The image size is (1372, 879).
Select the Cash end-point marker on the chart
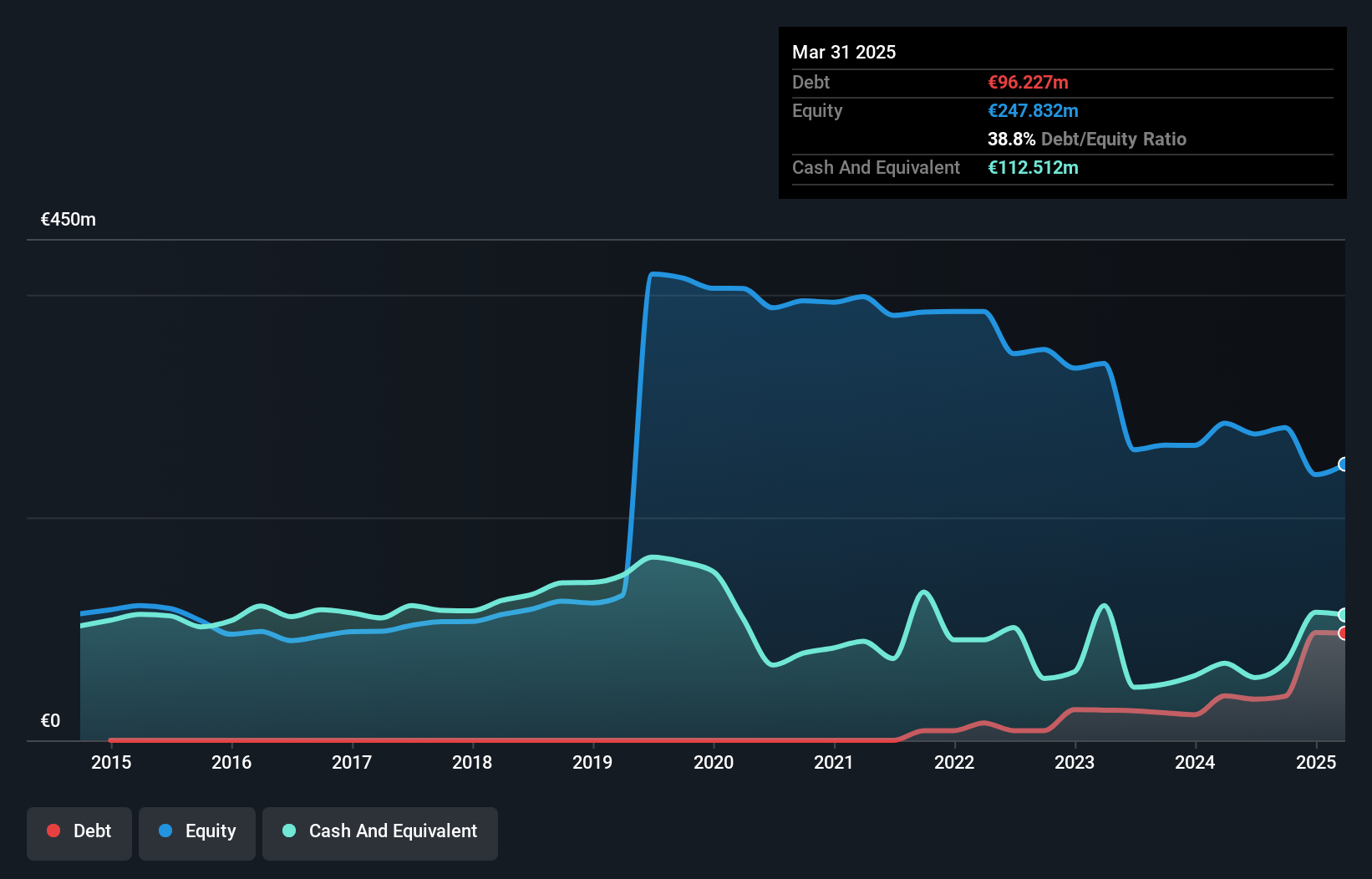[x=1344, y=615]
